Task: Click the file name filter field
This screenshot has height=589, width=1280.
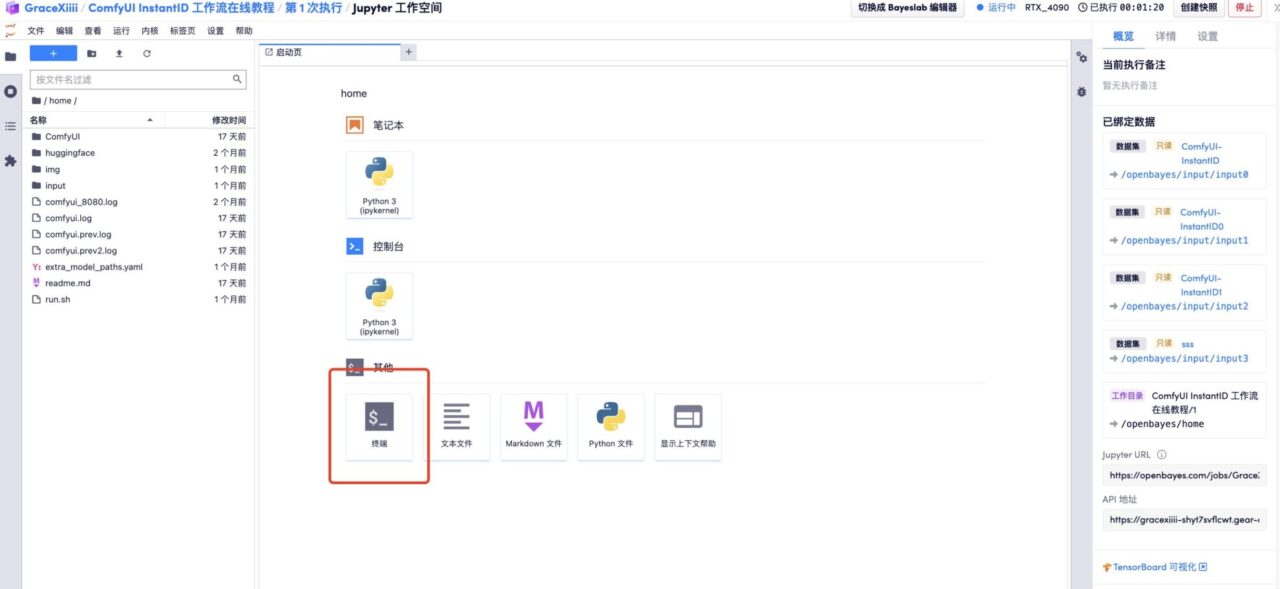Action: coord(132,79)
